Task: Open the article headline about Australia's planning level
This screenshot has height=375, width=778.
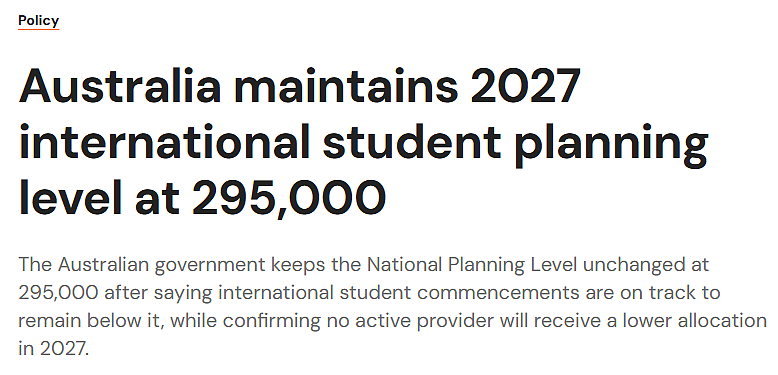Action: coord(363,141)
